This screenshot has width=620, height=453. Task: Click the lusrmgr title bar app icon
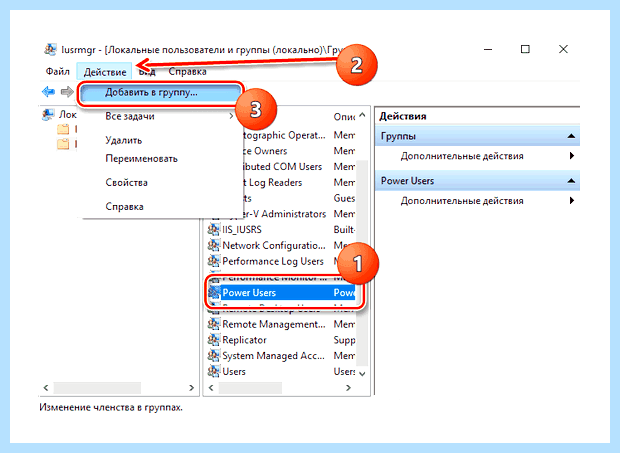(50, 50)
